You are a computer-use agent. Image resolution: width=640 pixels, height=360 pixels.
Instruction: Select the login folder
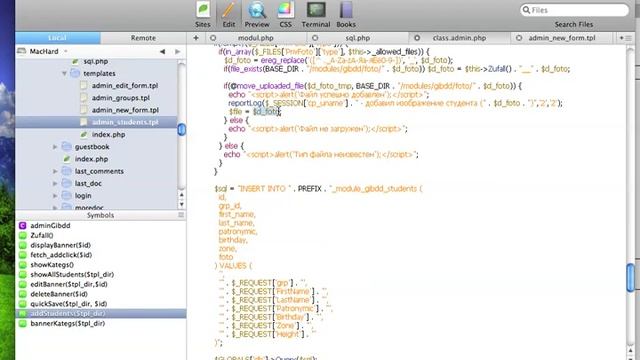(83, 196)
